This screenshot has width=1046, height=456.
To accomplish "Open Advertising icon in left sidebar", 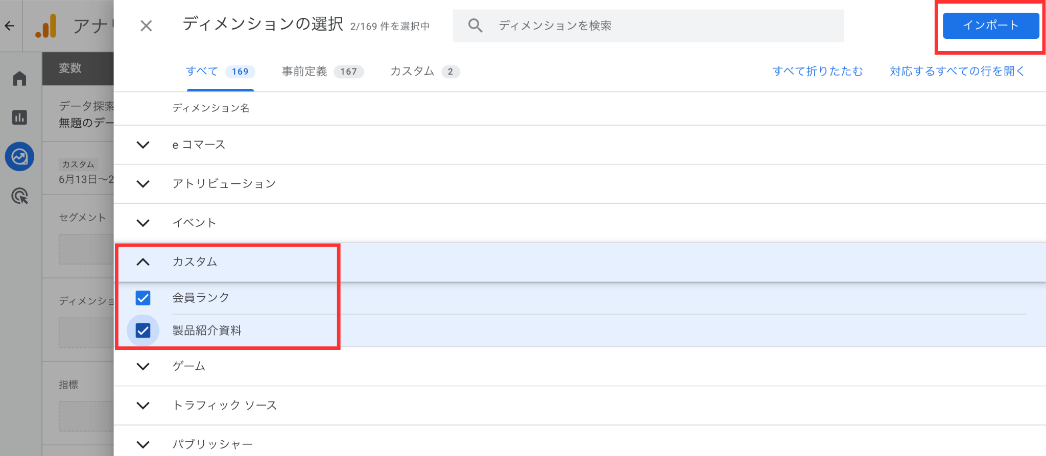I will (x=20, y=196).
